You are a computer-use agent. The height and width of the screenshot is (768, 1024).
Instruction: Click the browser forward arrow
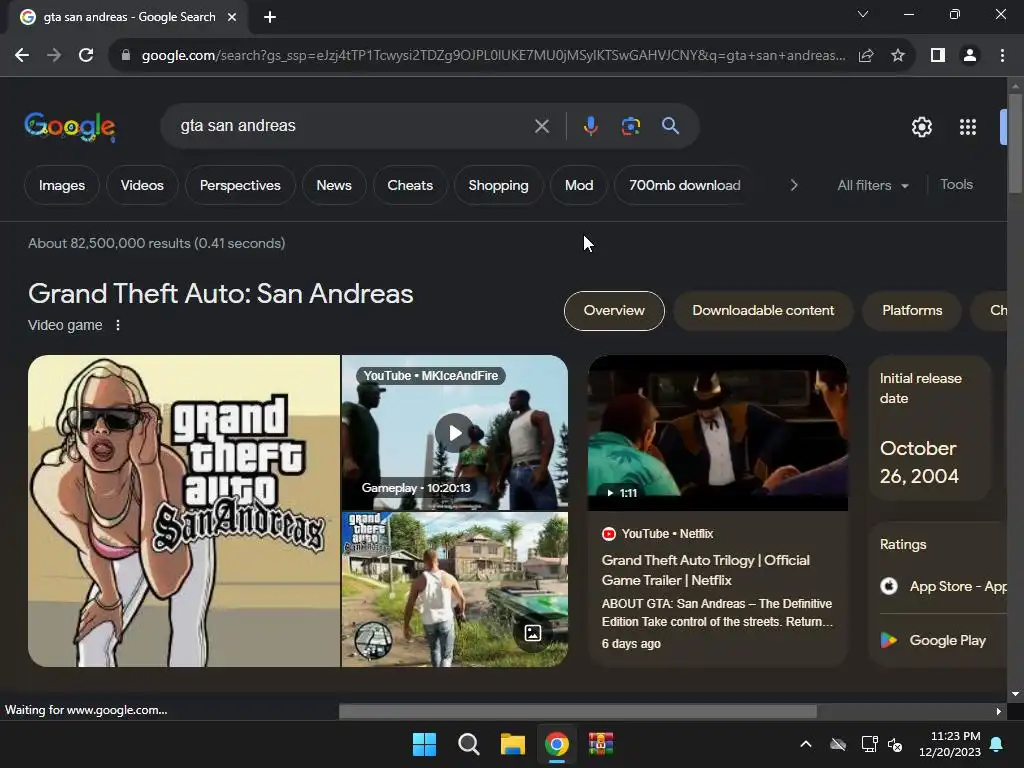pyautogui.click(x=54, y=56)
